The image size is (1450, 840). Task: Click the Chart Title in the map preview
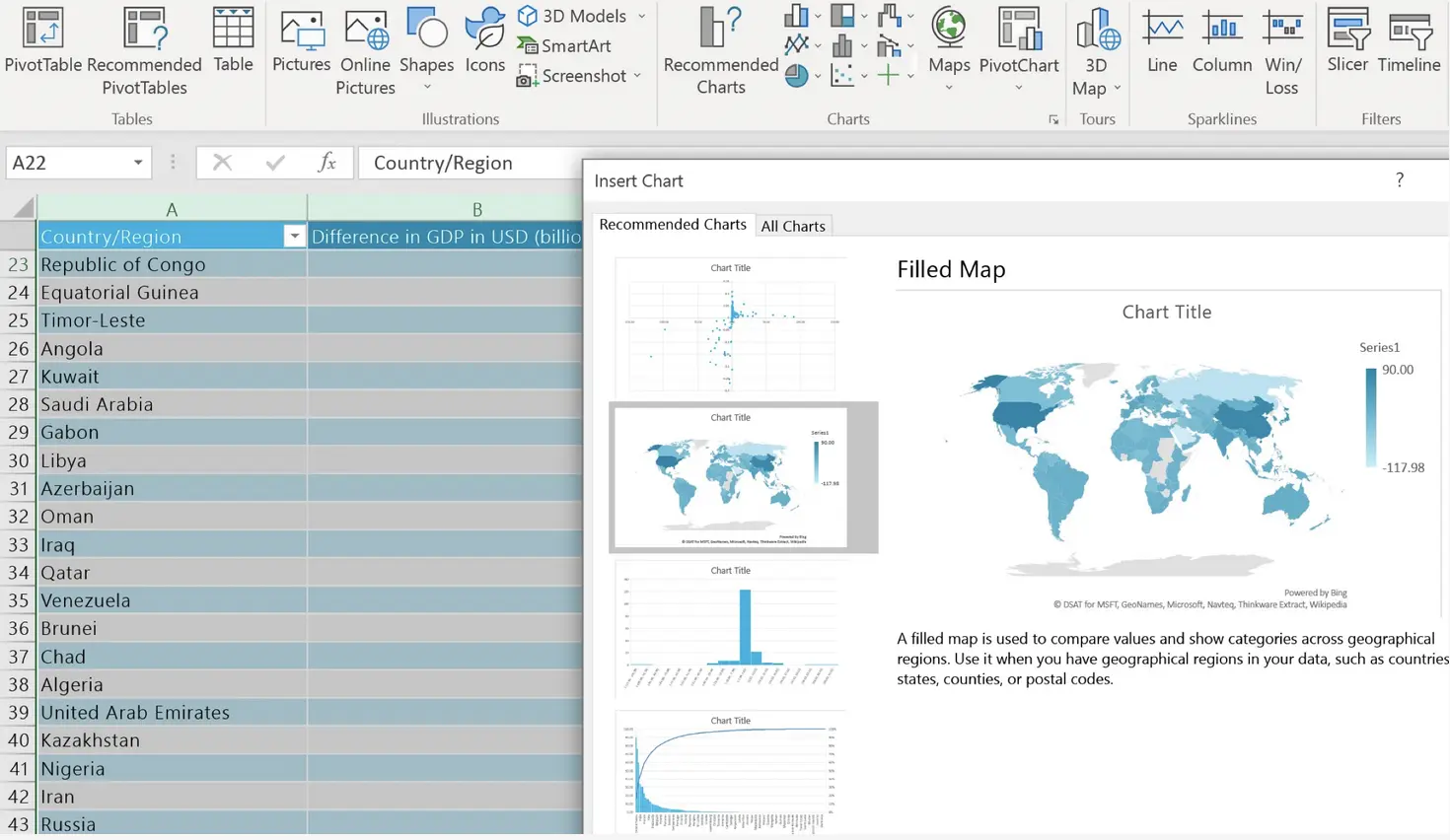1166,312
